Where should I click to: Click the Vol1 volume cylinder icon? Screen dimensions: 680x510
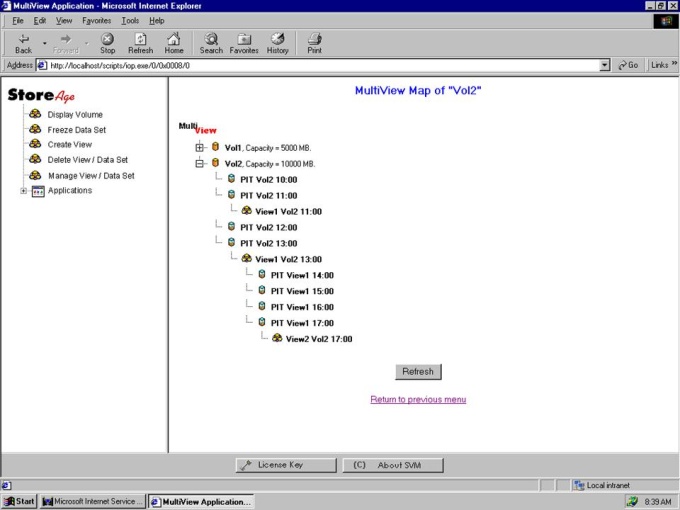click(x=215, y=147)
